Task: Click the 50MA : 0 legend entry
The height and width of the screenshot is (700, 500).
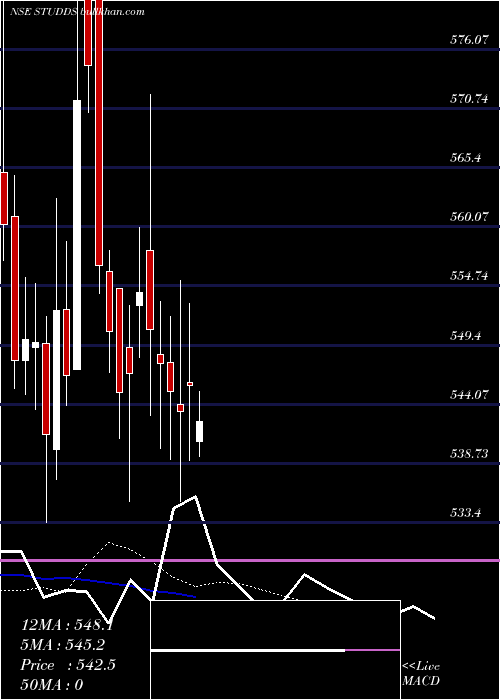Action: point(52,684)
